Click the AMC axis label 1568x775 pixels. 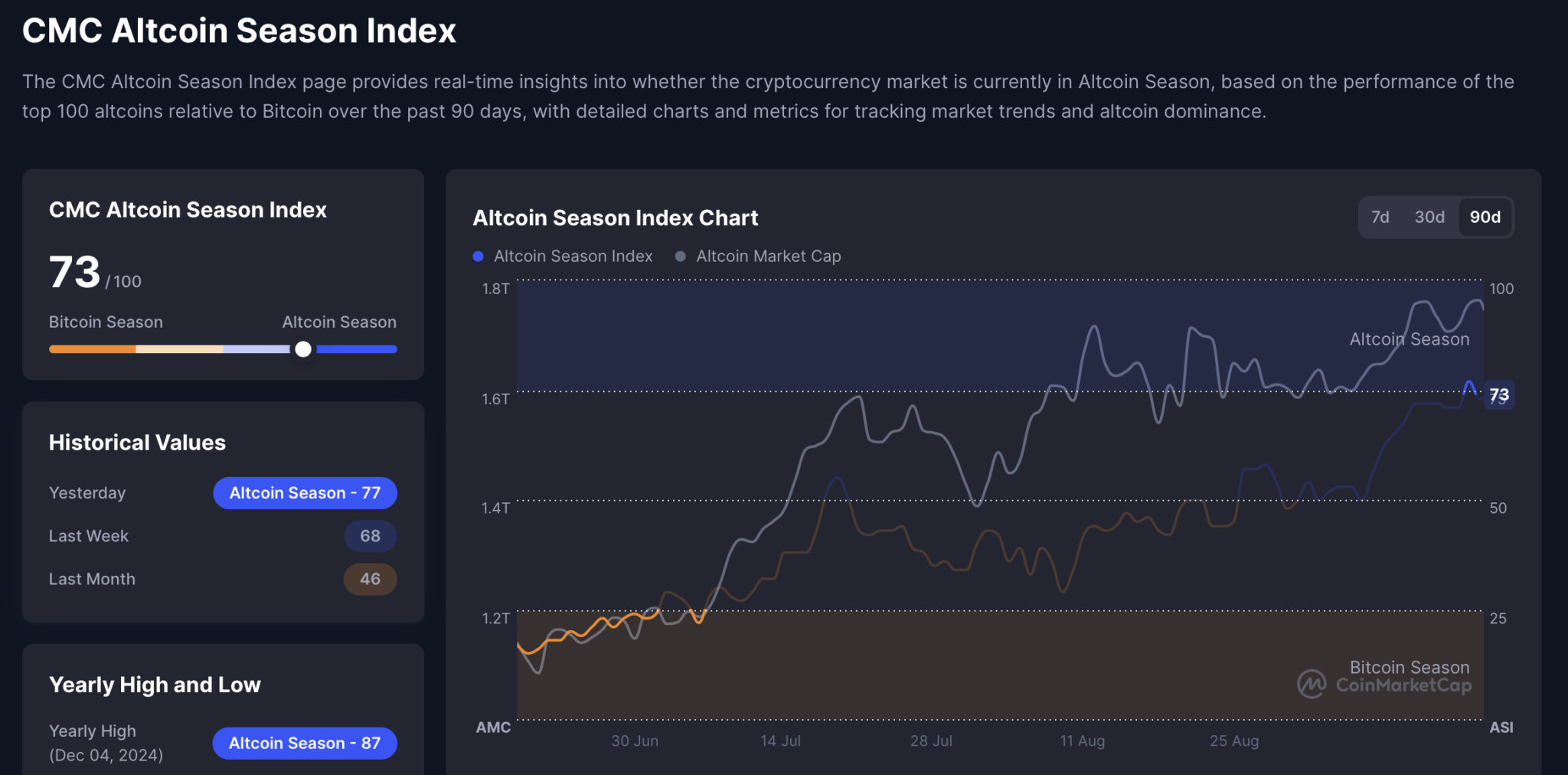coord(493,728)
